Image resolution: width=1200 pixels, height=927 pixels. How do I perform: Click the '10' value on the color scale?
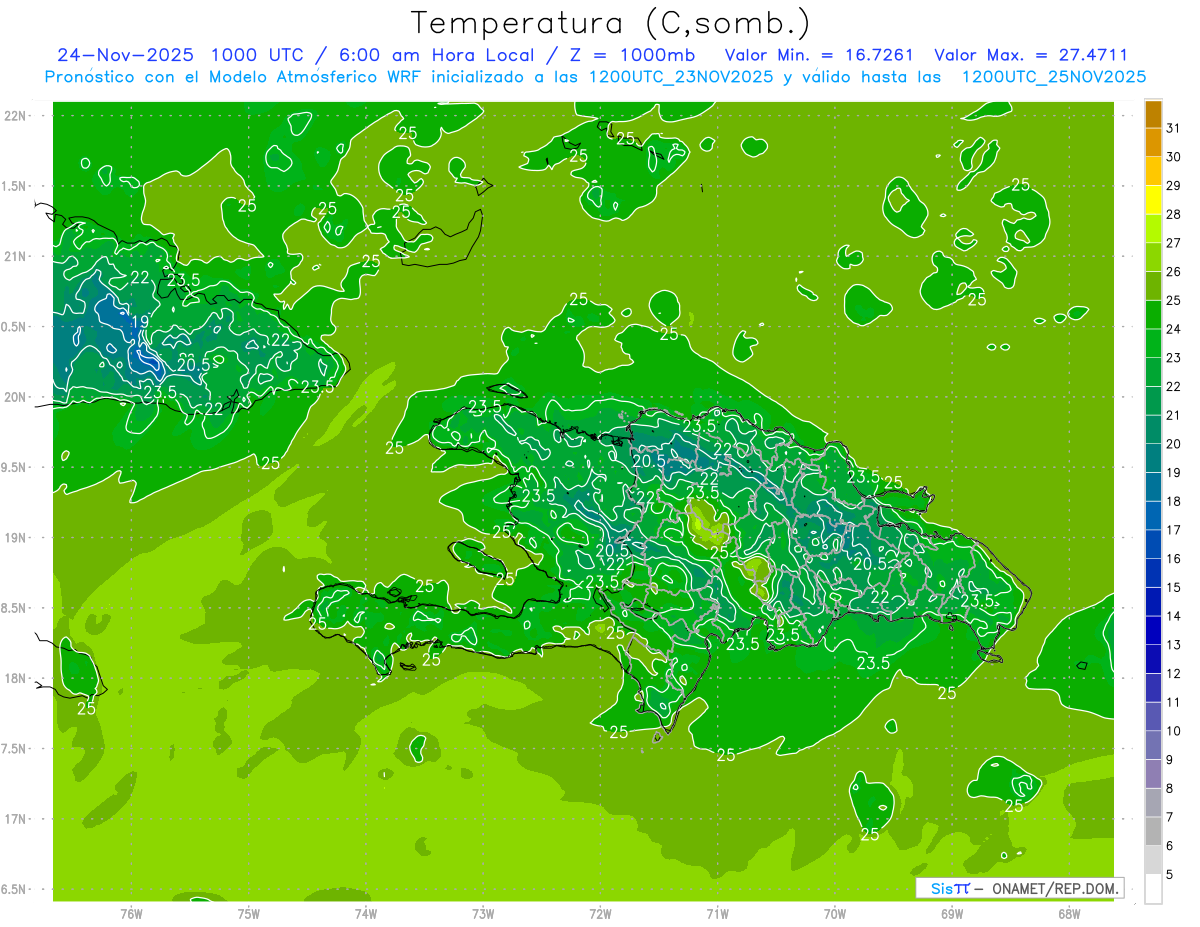(1174, 731)
